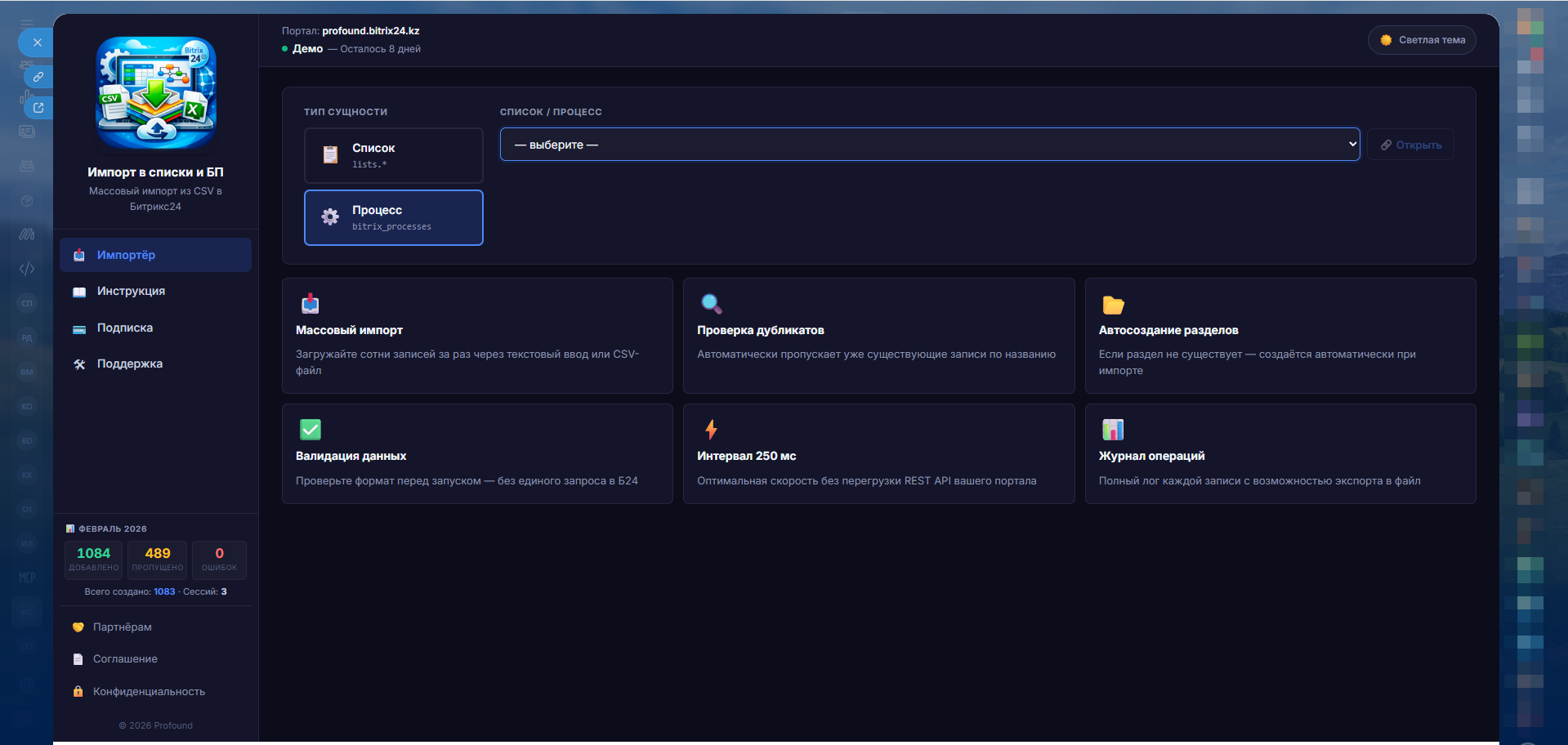Click the Массовый импорт card icon

point(310,304)
